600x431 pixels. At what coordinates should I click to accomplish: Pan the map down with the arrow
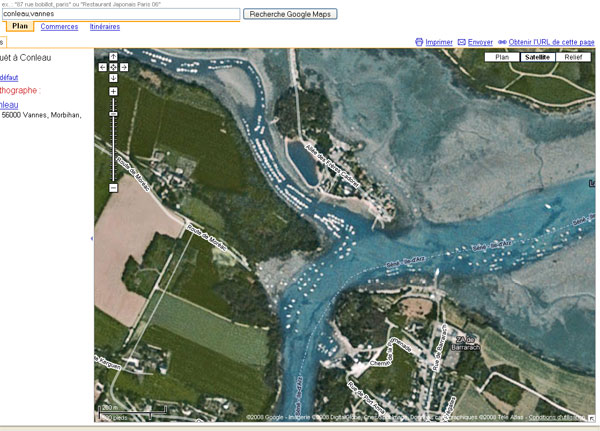113,77
